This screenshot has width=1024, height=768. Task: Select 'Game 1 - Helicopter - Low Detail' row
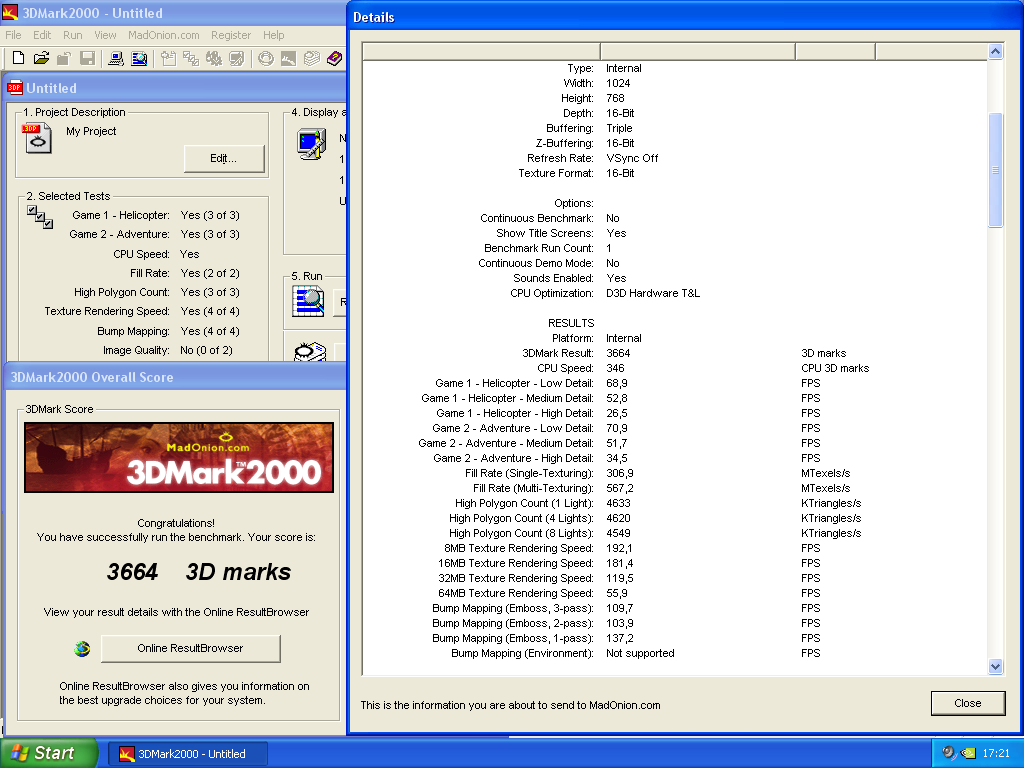point(675,383)
